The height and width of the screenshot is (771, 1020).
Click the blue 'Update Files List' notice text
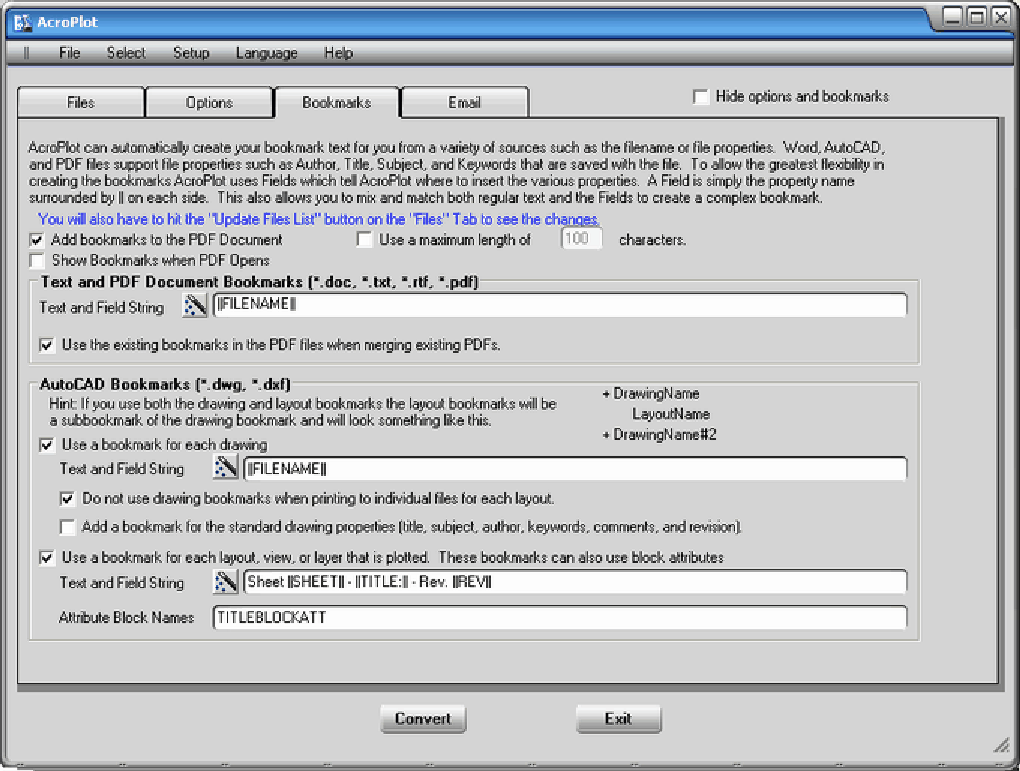pyautogui.click(x=318, y=219)
